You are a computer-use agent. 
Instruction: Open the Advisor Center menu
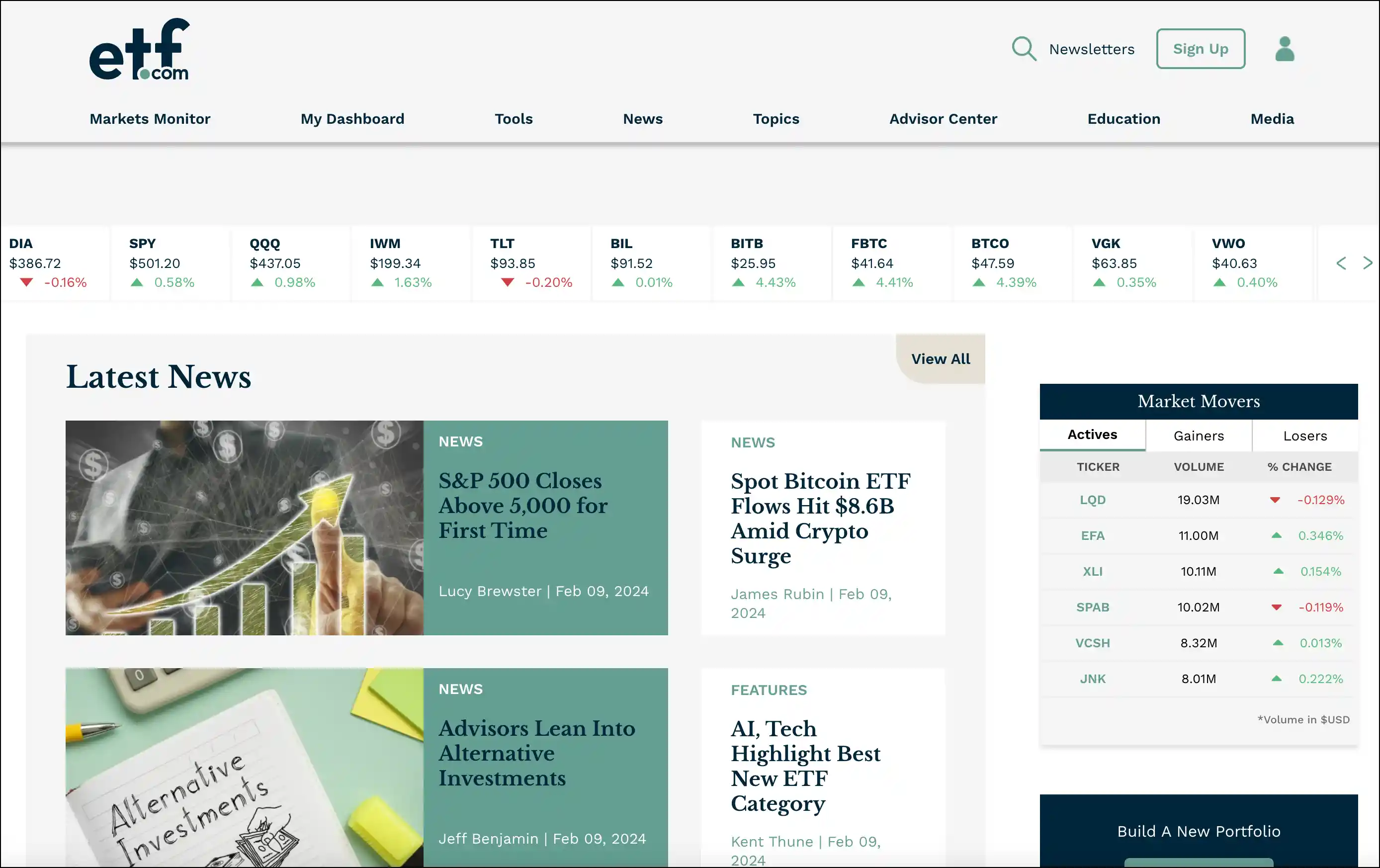tap(943, 119)
